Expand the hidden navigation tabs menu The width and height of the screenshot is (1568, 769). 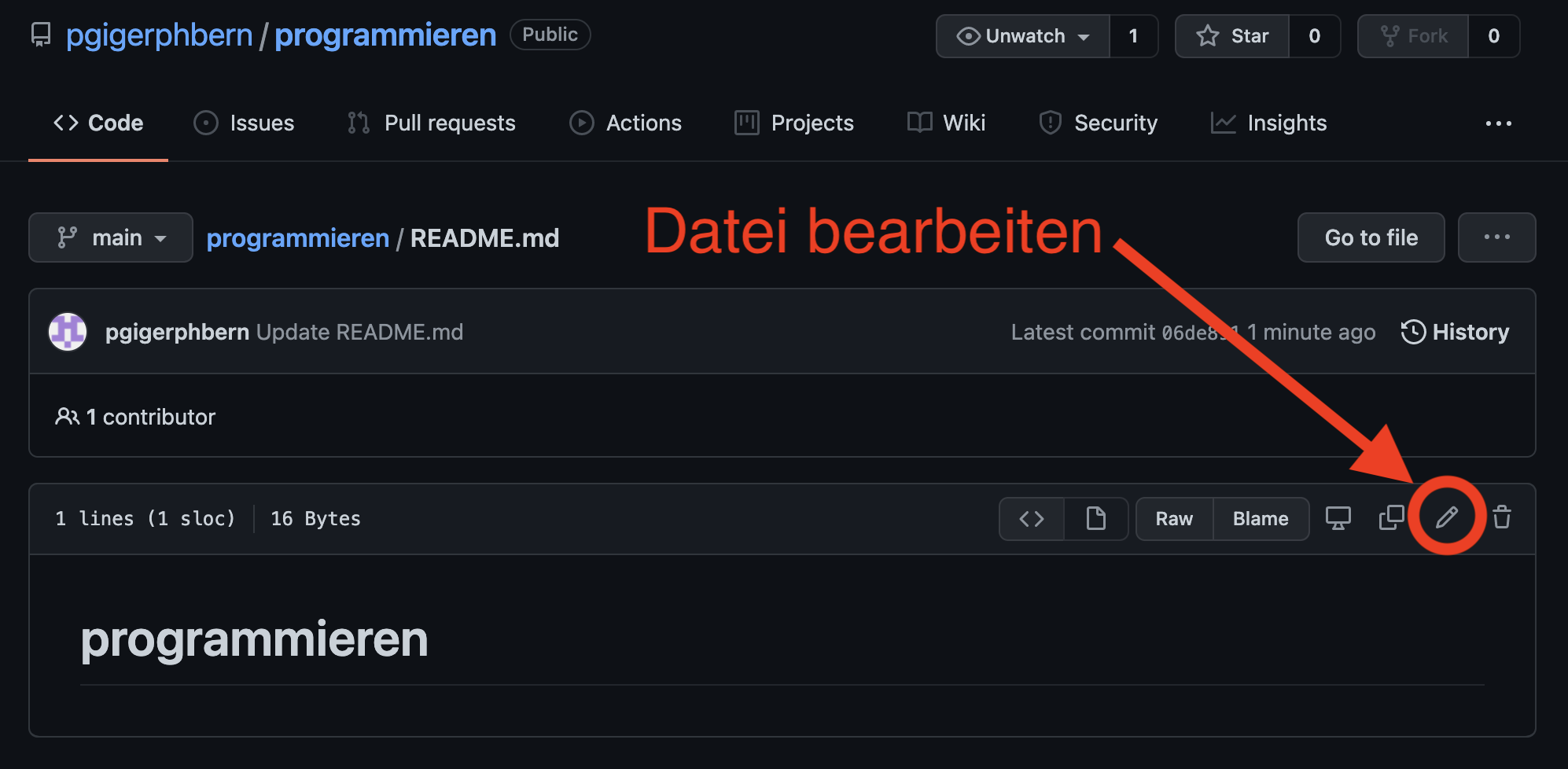click(x=1498, y=123)
